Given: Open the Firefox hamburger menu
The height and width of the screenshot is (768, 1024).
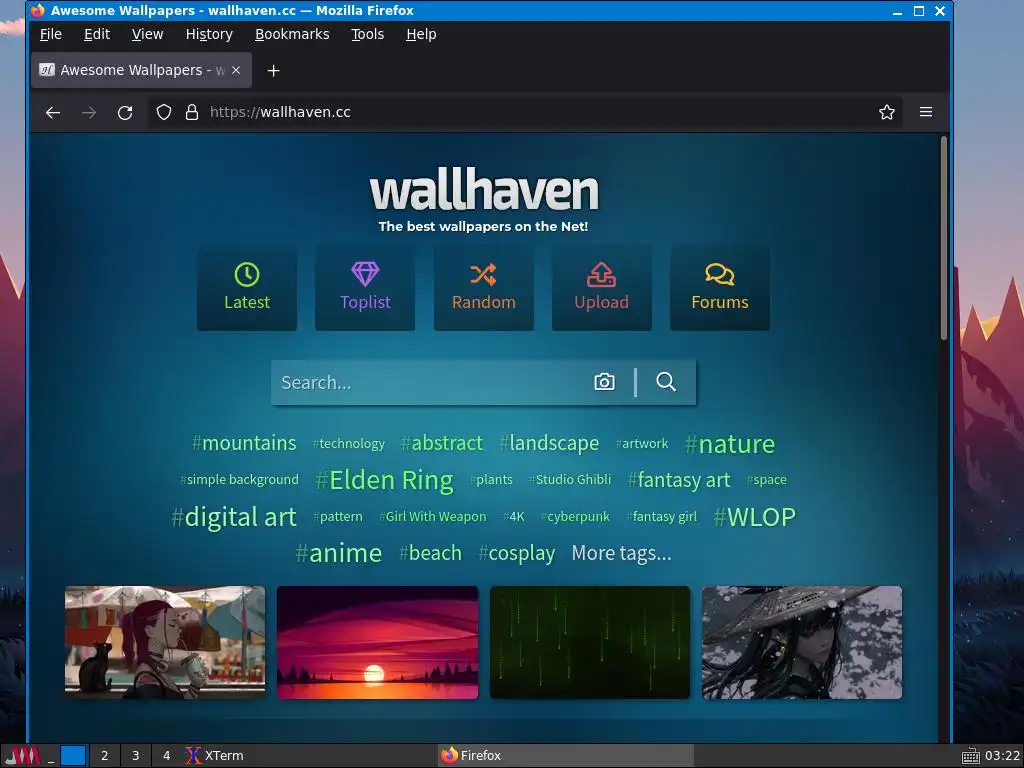Looking at the screenshot, I should [x=925, y=112].
